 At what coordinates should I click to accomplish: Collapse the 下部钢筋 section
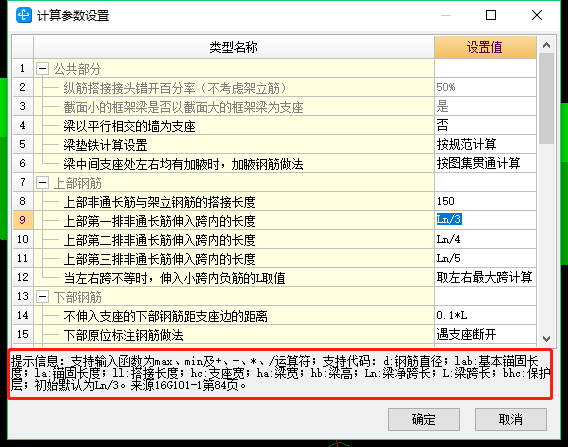42,297
